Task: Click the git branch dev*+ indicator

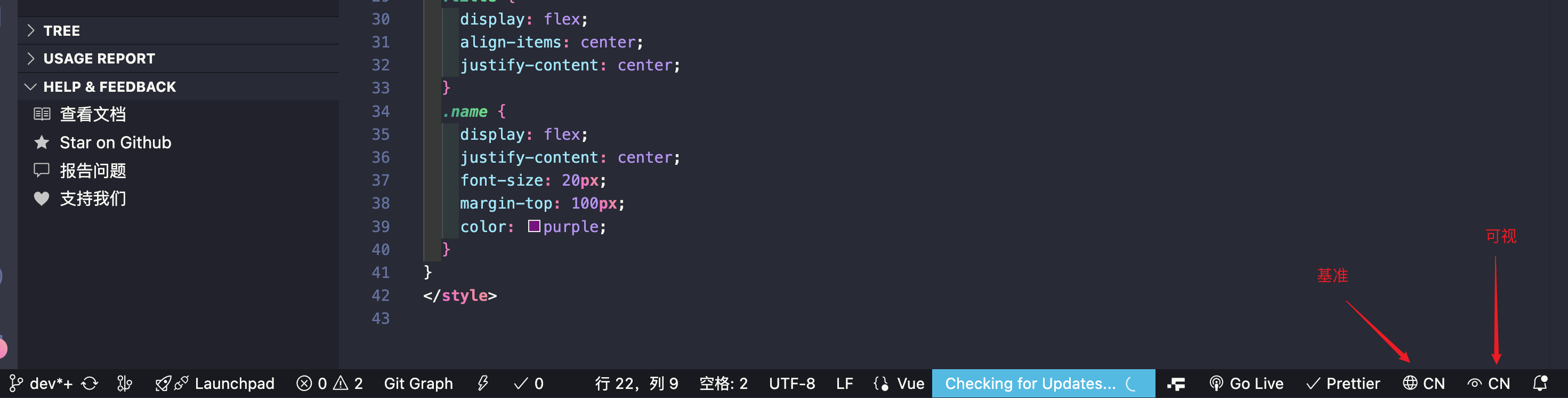Action: tap(42, 384)
